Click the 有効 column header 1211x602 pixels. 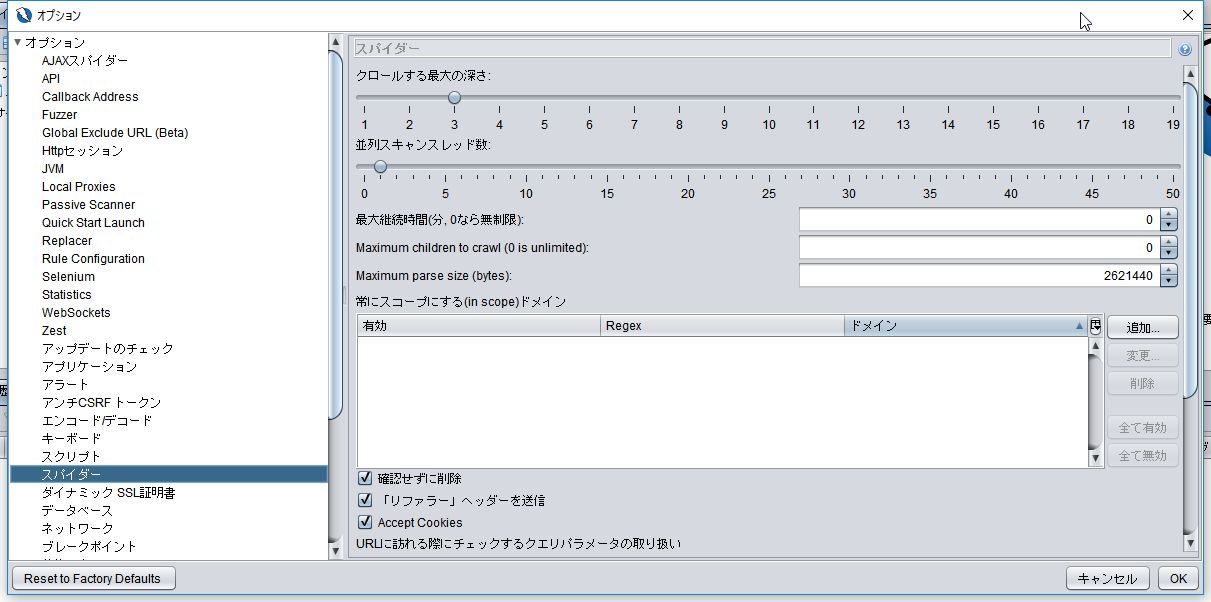479,326
